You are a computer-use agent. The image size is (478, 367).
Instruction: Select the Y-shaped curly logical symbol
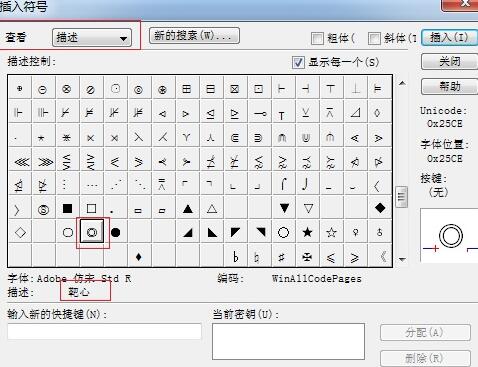(187, 137)
